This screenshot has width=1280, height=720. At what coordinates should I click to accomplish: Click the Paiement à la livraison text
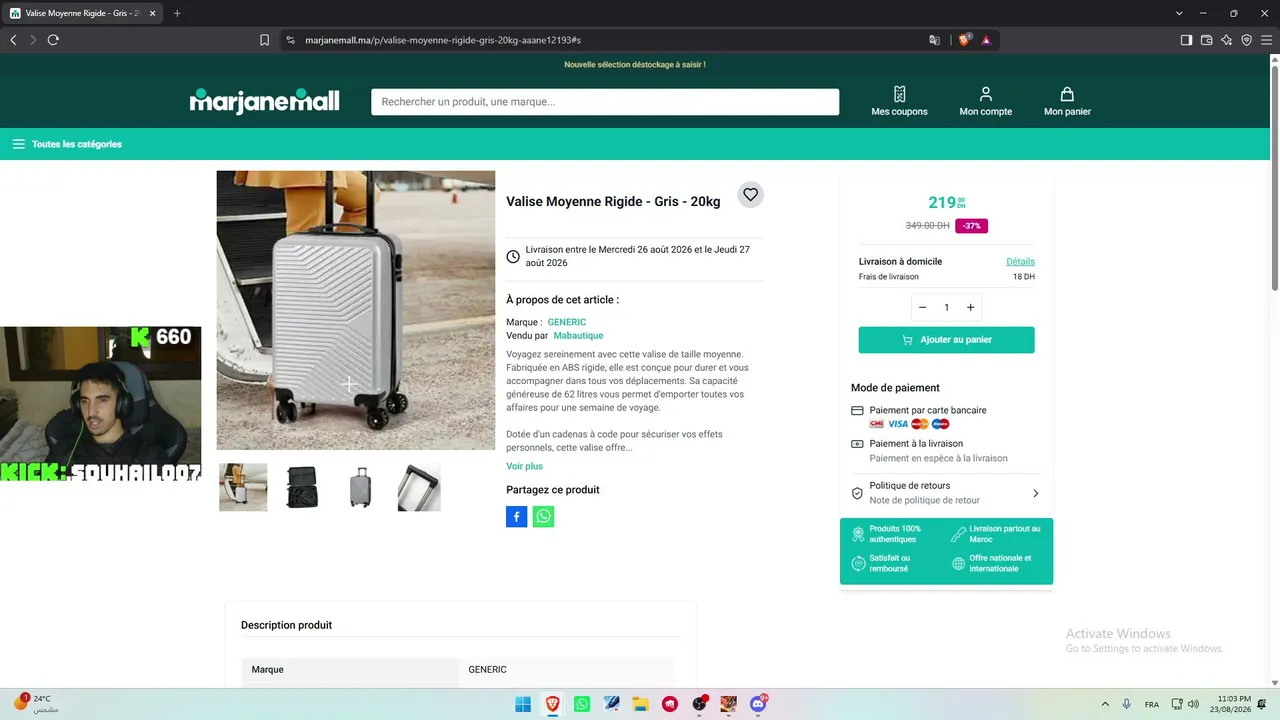tap(916, 444)
